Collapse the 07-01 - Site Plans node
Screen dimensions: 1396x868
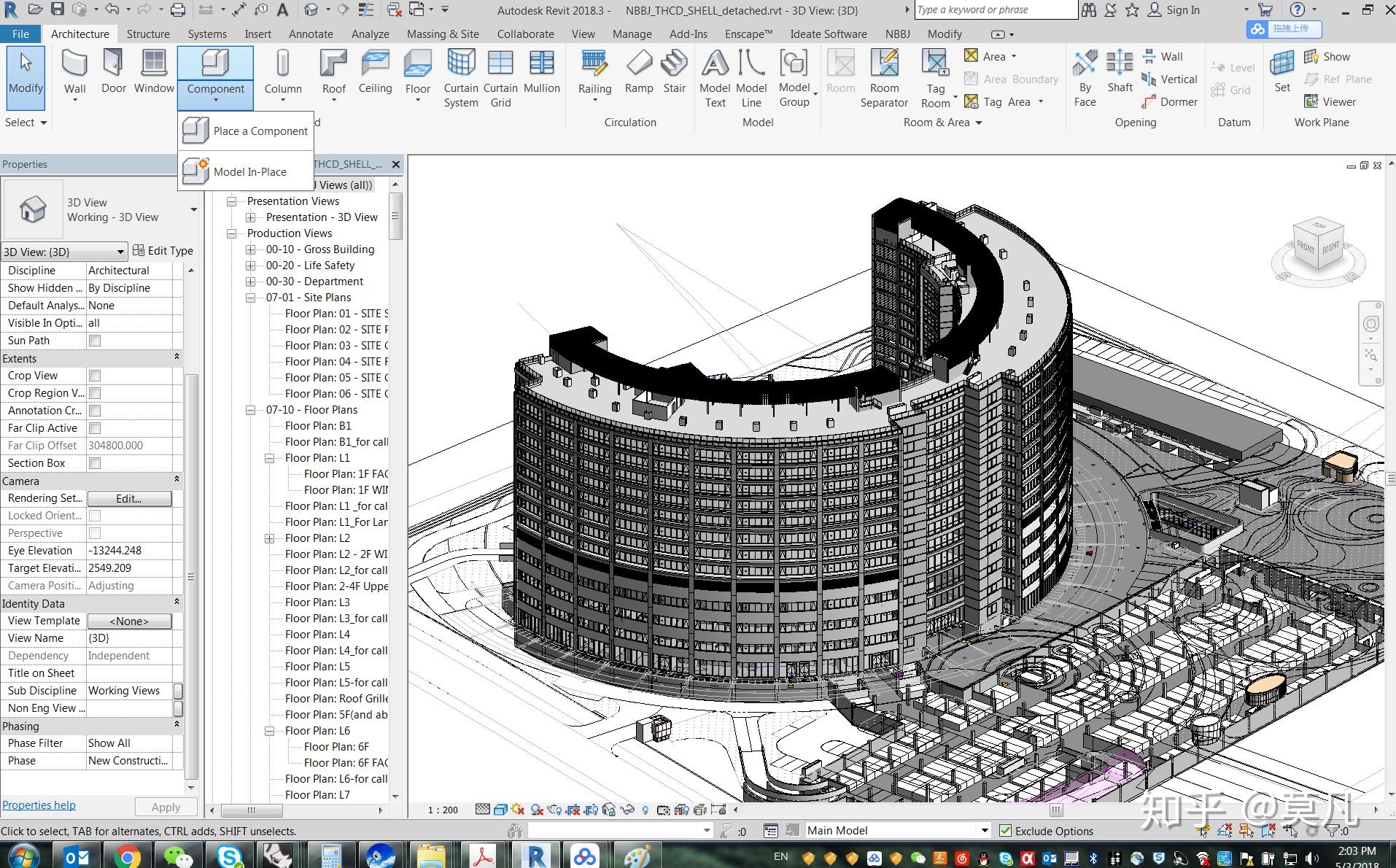251,298
